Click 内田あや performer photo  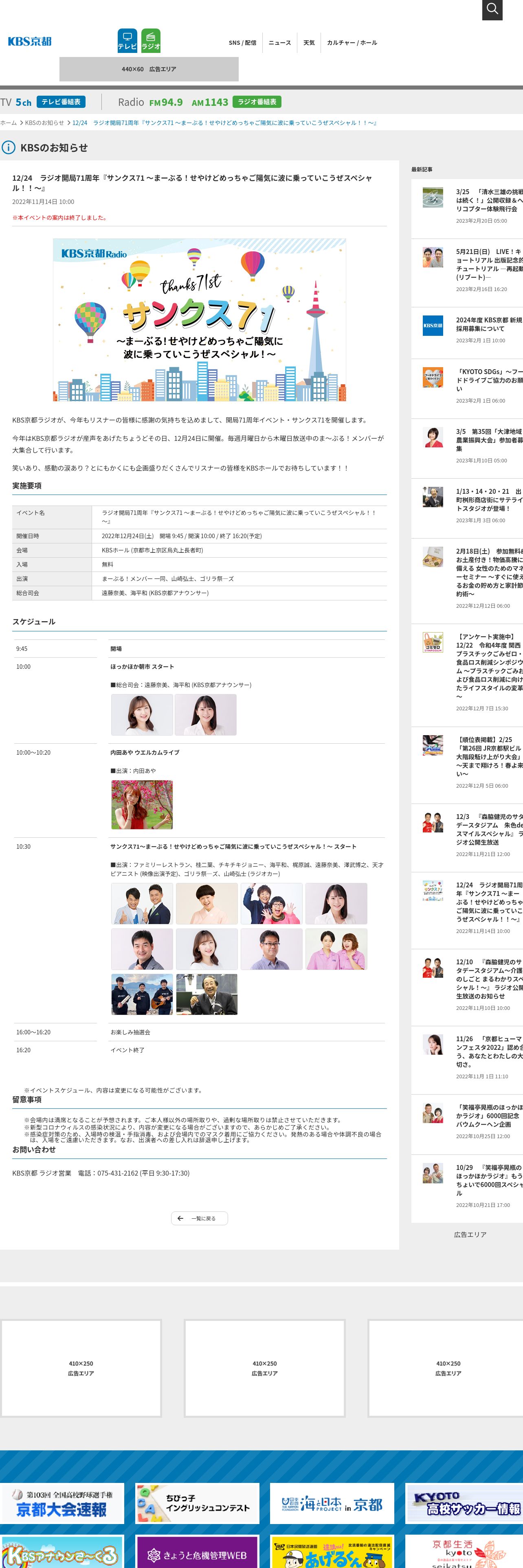point(142,804)
